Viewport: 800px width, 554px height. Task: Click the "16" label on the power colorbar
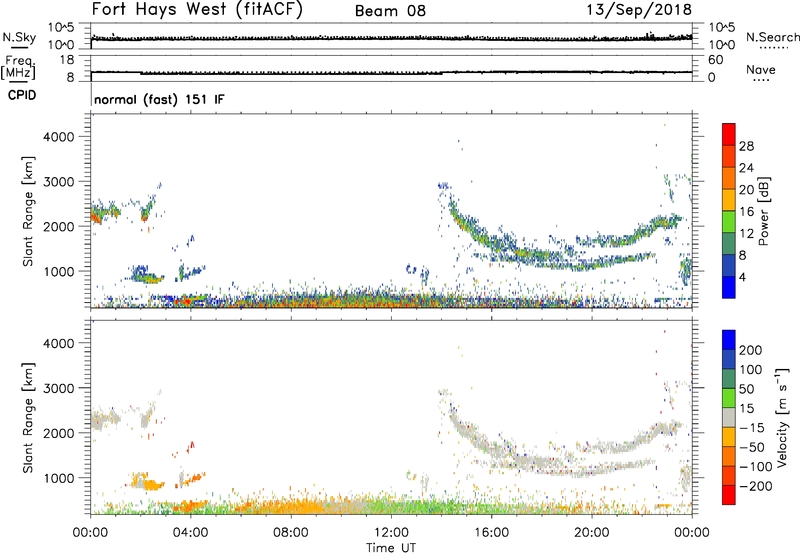tap(746, 212)
